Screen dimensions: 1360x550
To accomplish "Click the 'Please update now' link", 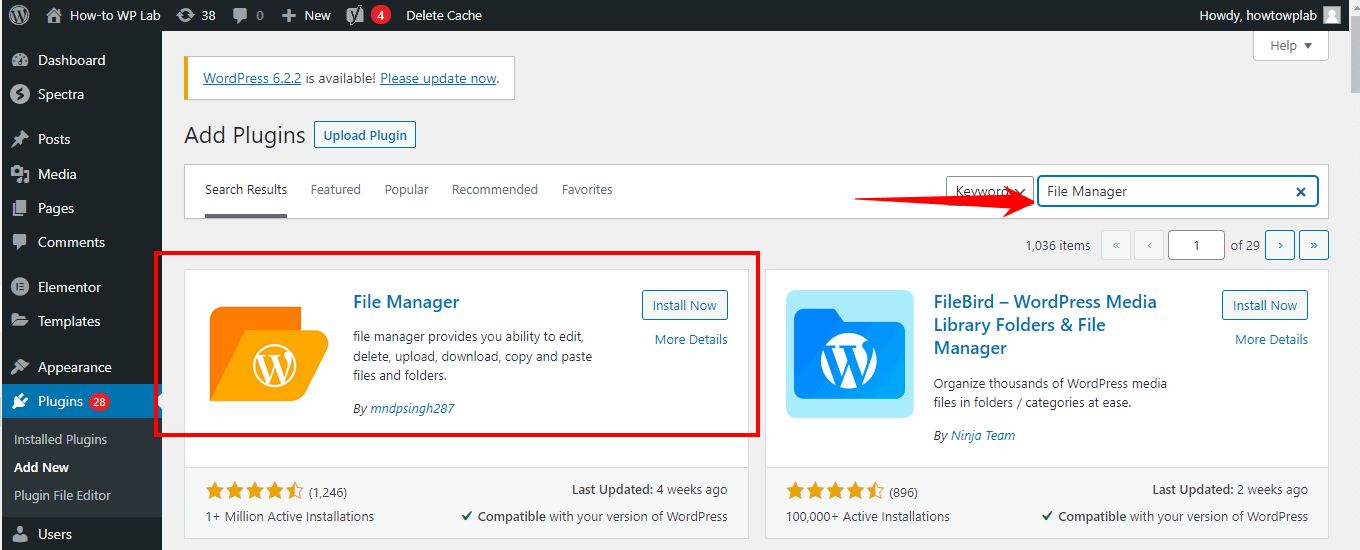I will pyautogui.click(x=438, y=78).
